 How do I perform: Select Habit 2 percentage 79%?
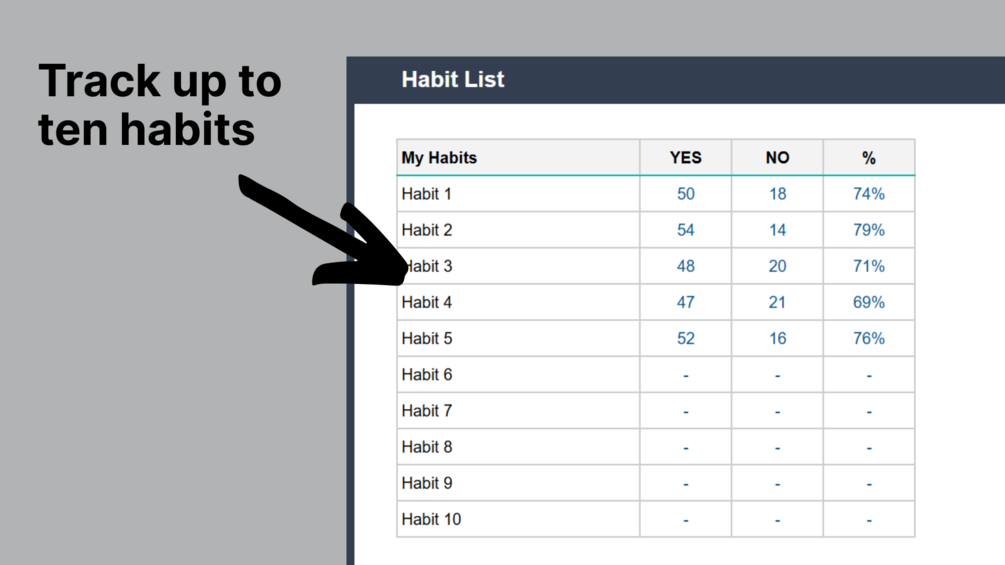click(x=868, y=230)
